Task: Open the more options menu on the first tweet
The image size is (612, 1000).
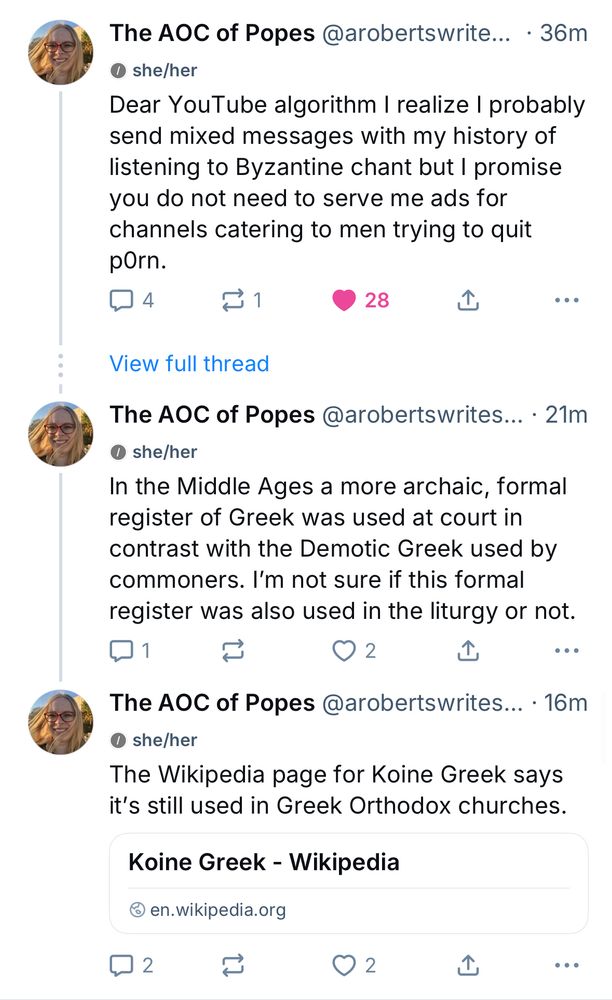Action: tap(567, 300)
